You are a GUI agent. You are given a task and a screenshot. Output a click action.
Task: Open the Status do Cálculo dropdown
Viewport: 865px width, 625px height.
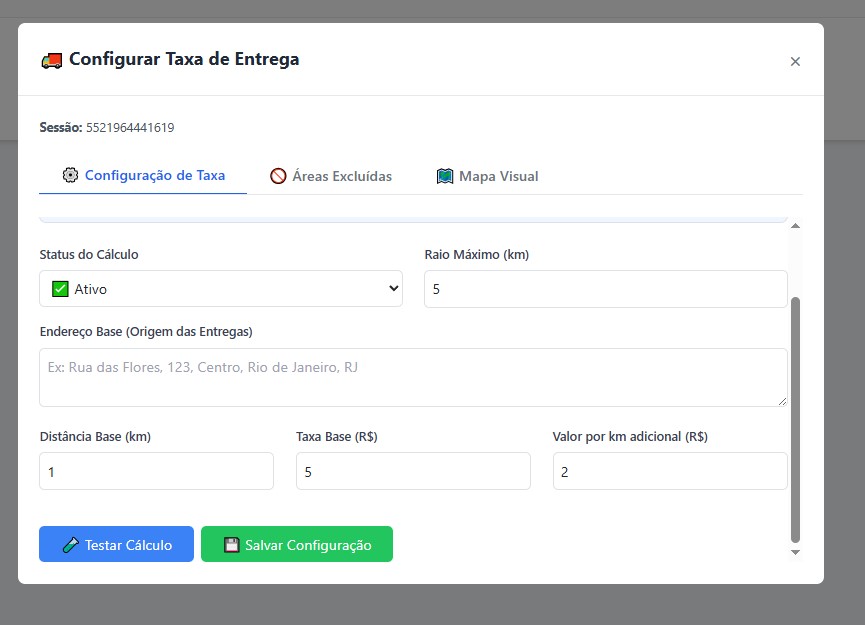(220, 289)
